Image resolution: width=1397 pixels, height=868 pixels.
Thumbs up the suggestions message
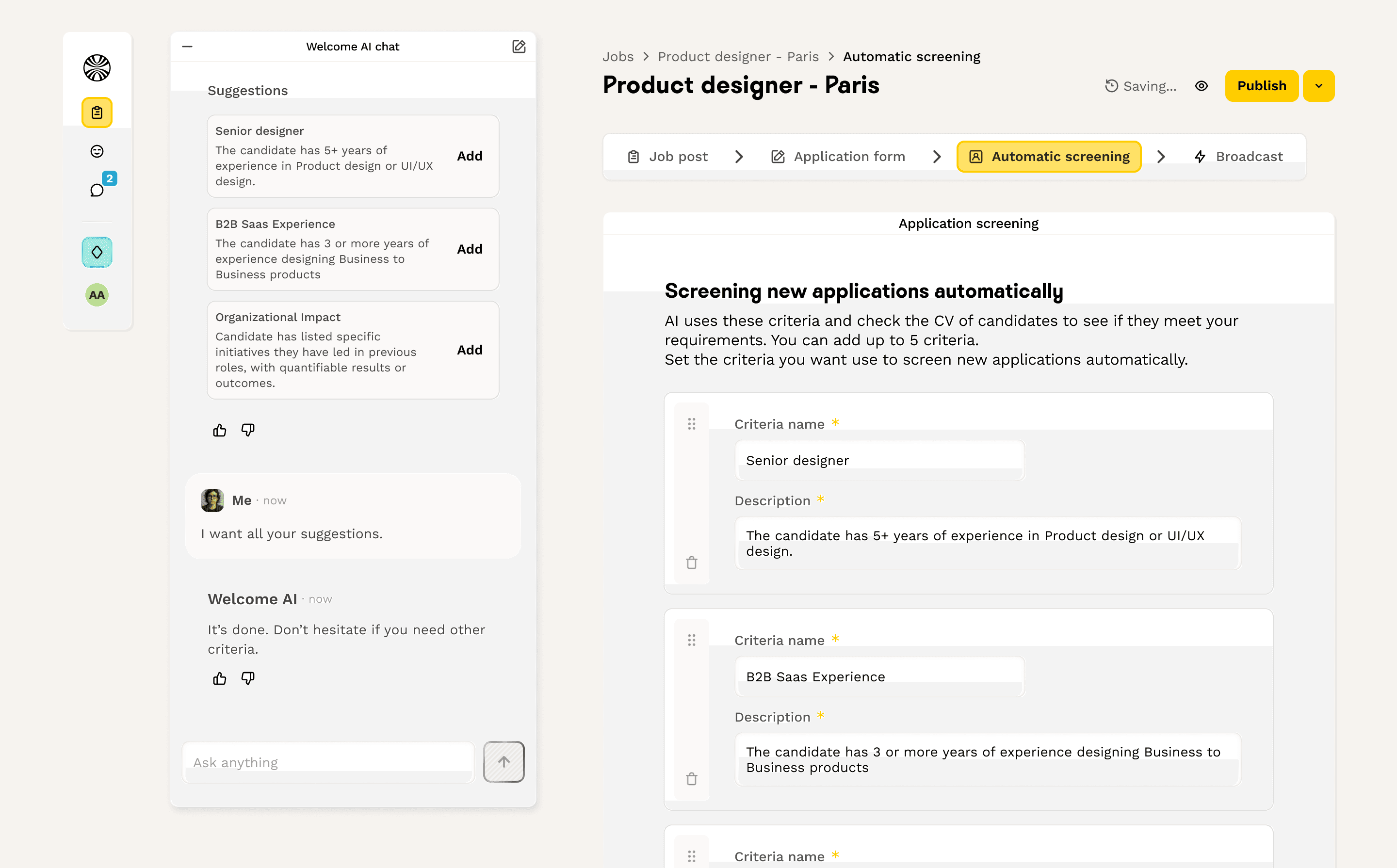[x=219, y=430]
